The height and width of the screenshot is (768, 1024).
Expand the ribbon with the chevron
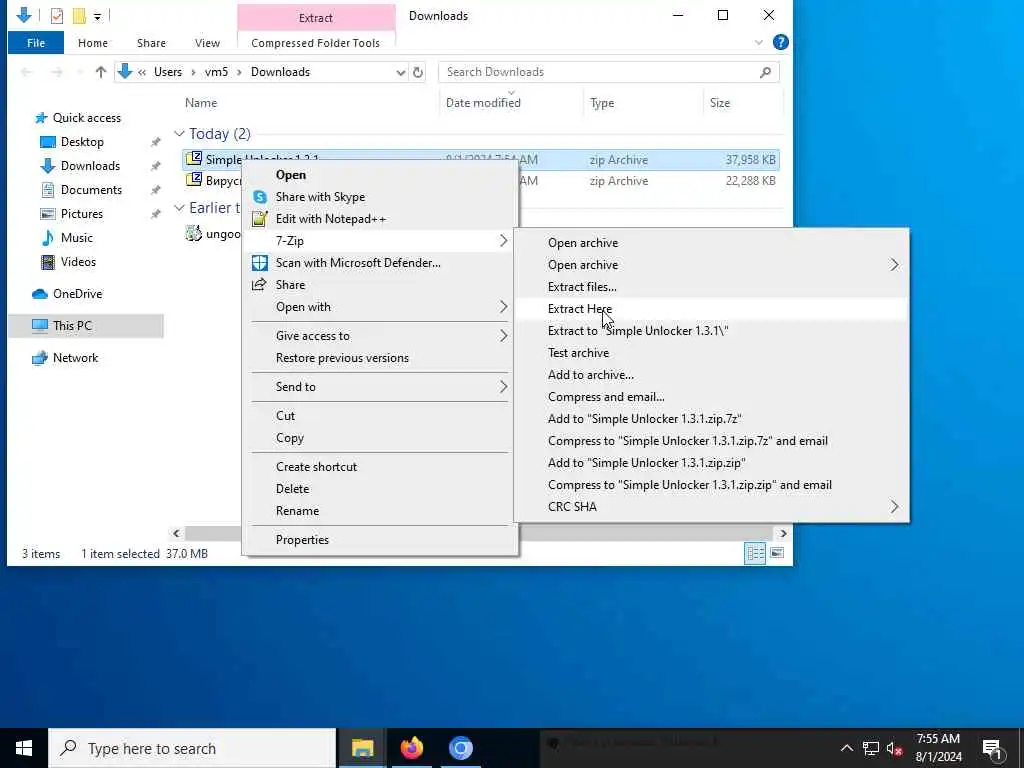(x=758, y=42)
